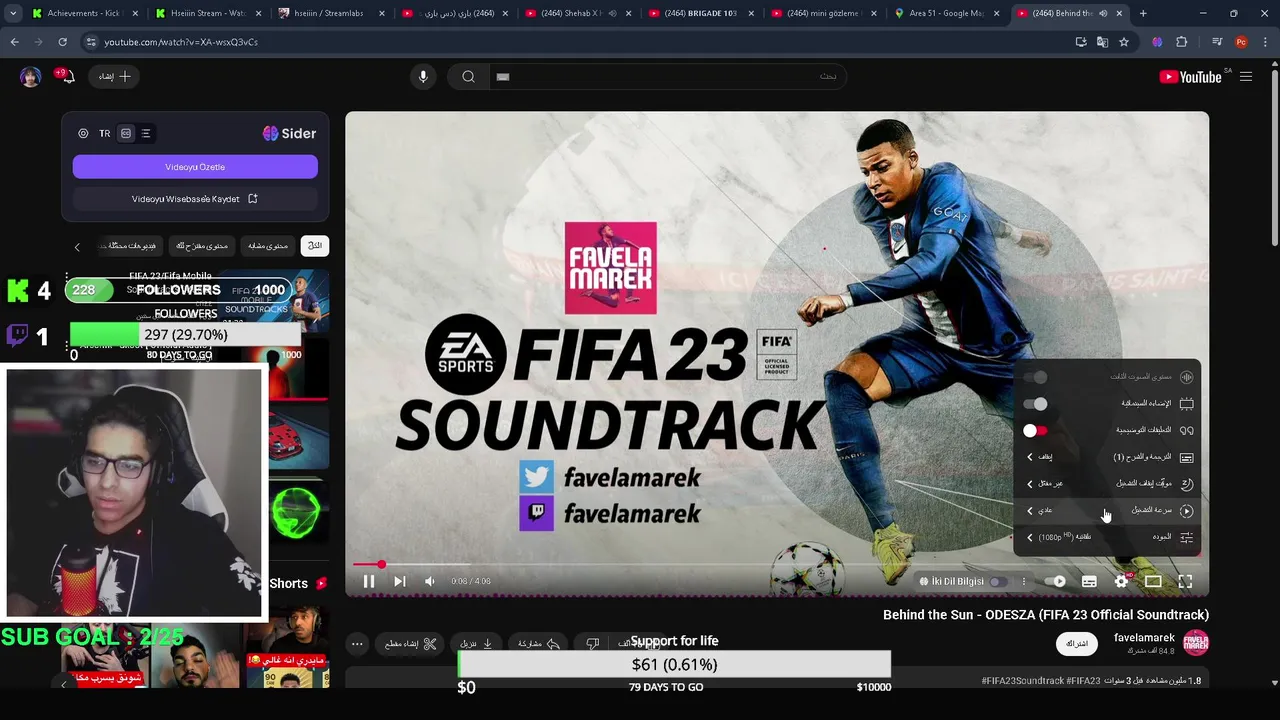1280x720 pixels.
Task: Open the account avatar menu
Action: point(31,77)
